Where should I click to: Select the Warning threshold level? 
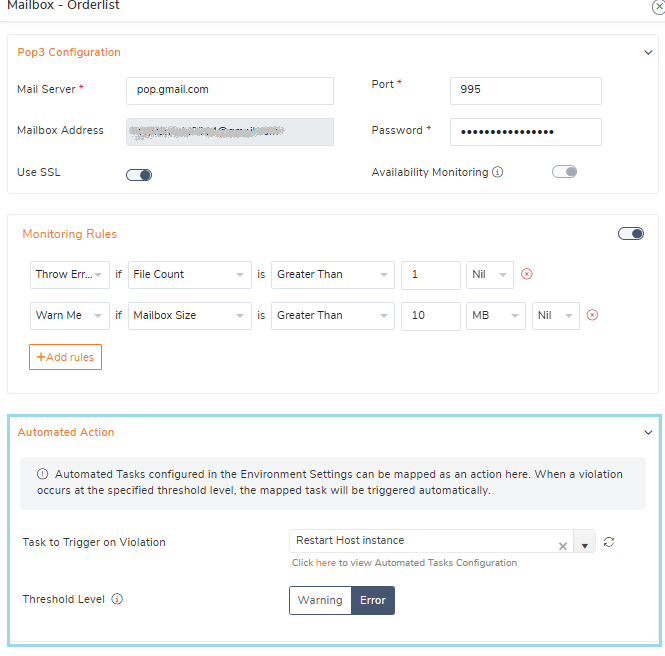coord(320,600)
